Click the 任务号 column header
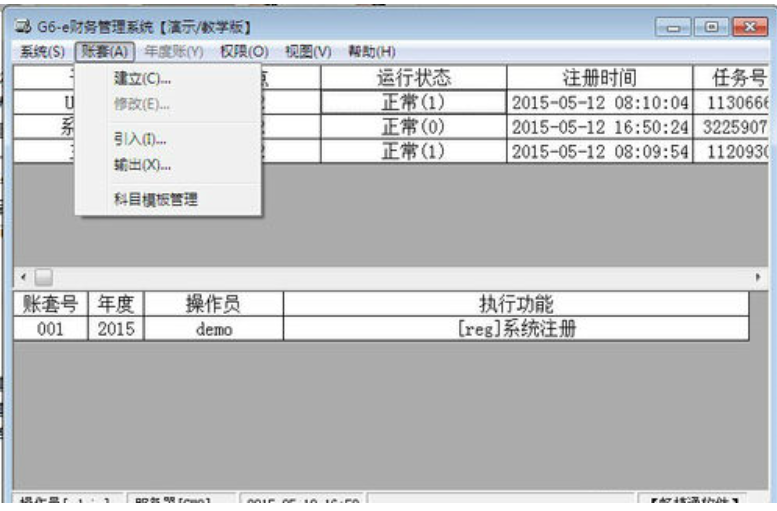The width and height of the screenshot is (777, 511). pyautogui.click(x=731, y=78)
